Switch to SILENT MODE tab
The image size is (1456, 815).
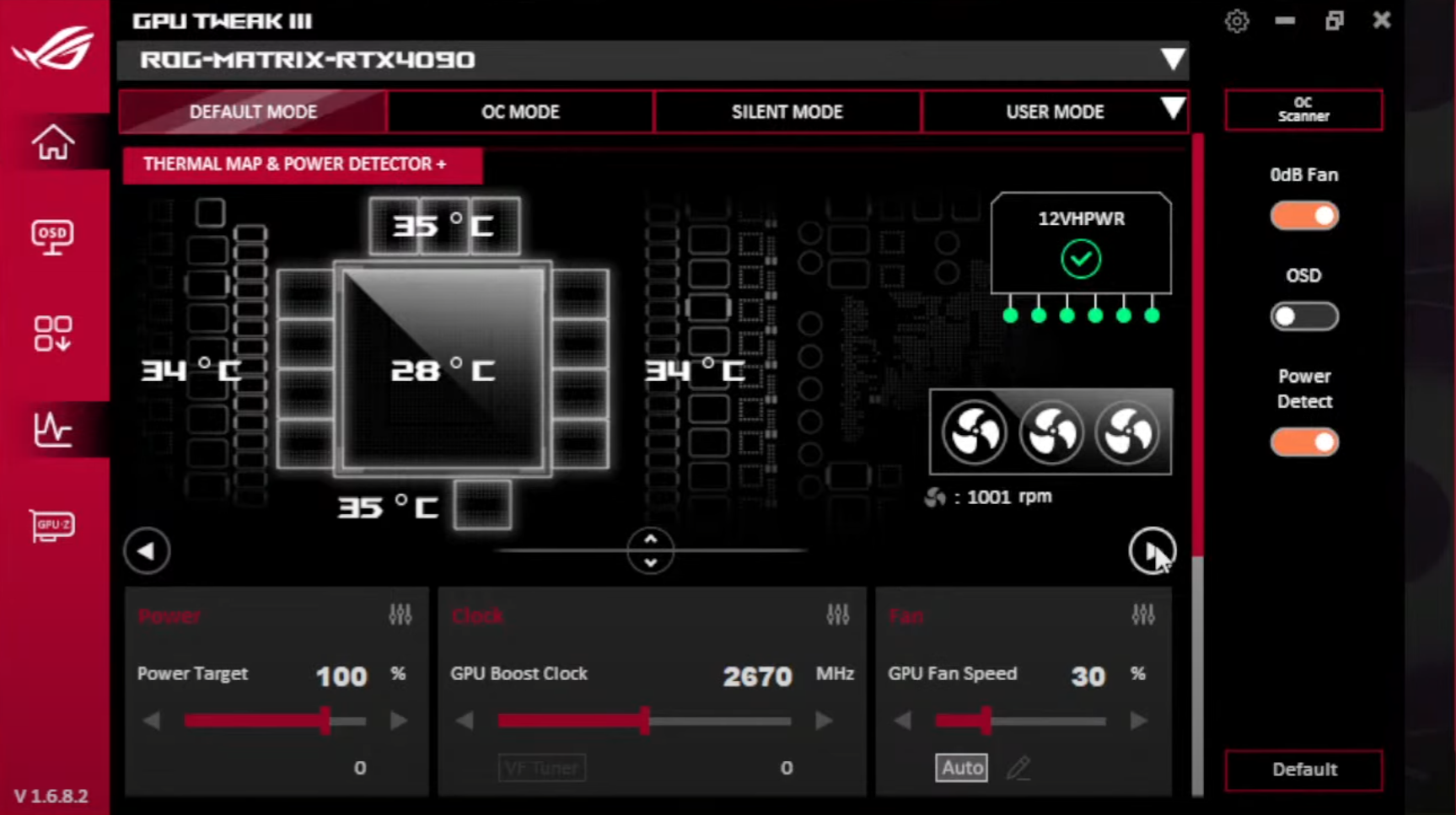(x=787, y=111)
